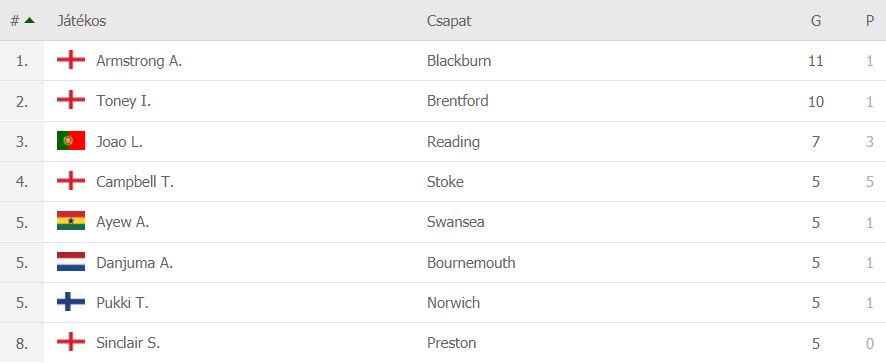
Task: Sort table by Csapat column header
Action: [449, 21]
